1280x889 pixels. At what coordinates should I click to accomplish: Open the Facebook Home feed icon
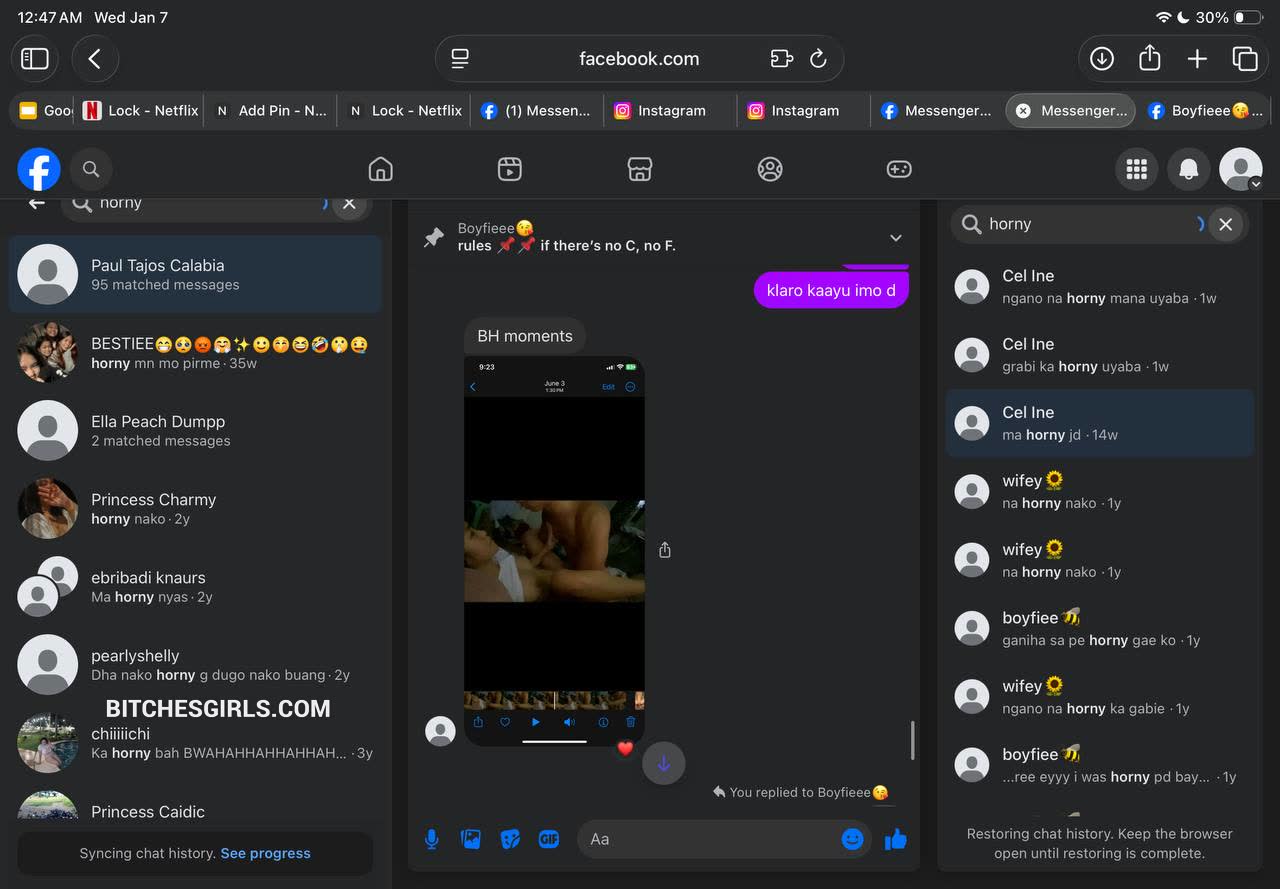pos(380,170)
